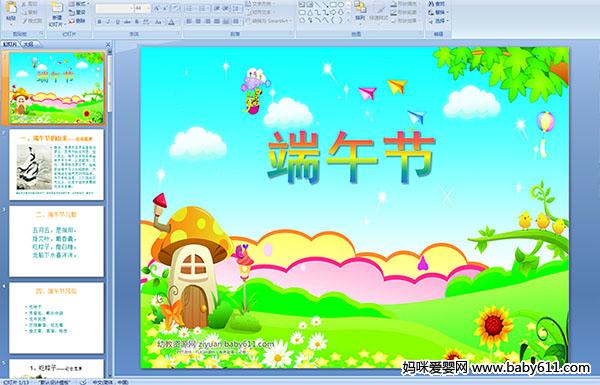Open the font size dropdown
Viewport: 600px width, 385px height.
[x=148, y=8]
